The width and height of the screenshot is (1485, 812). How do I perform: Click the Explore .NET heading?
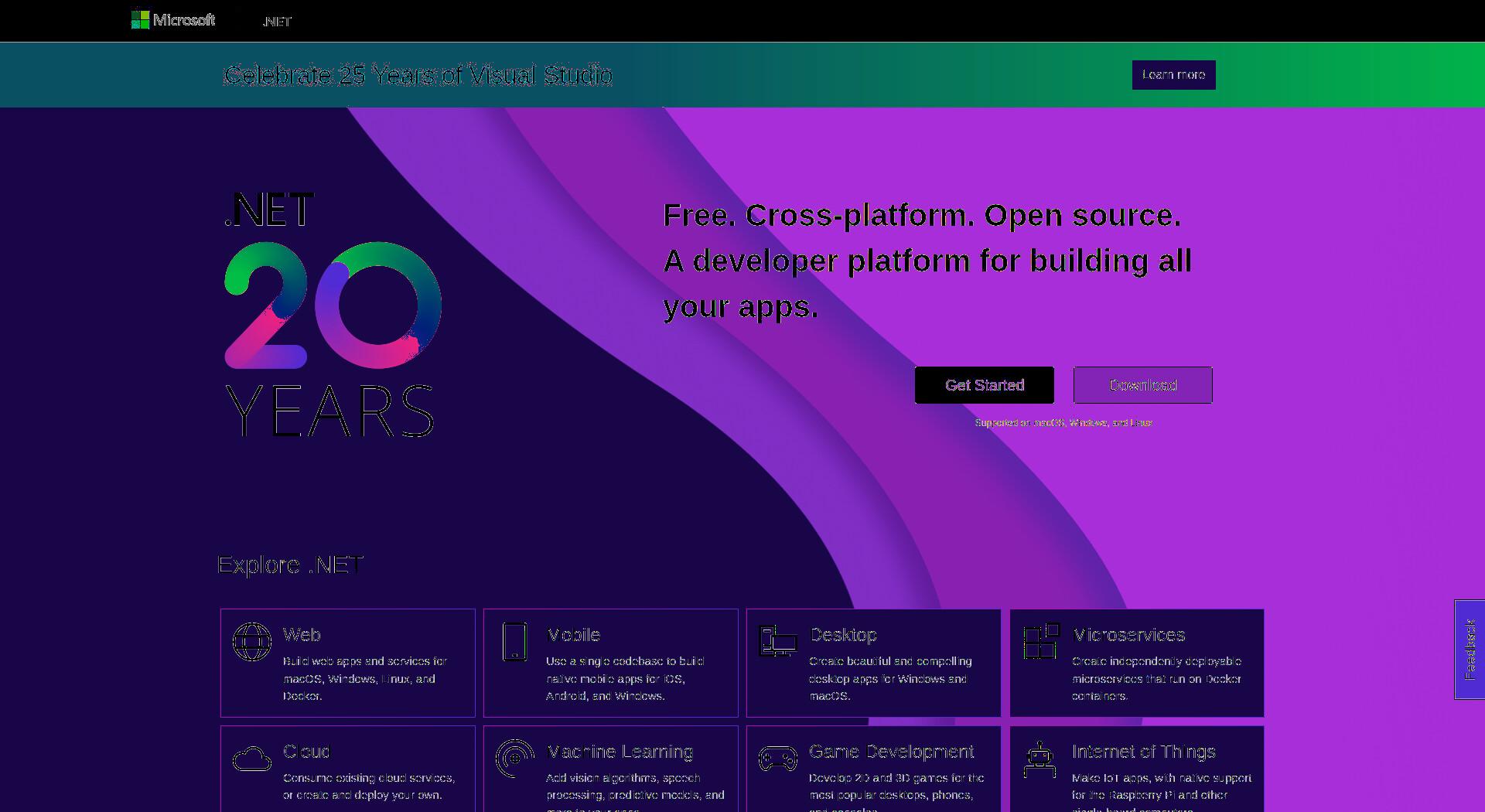point(291,565)
